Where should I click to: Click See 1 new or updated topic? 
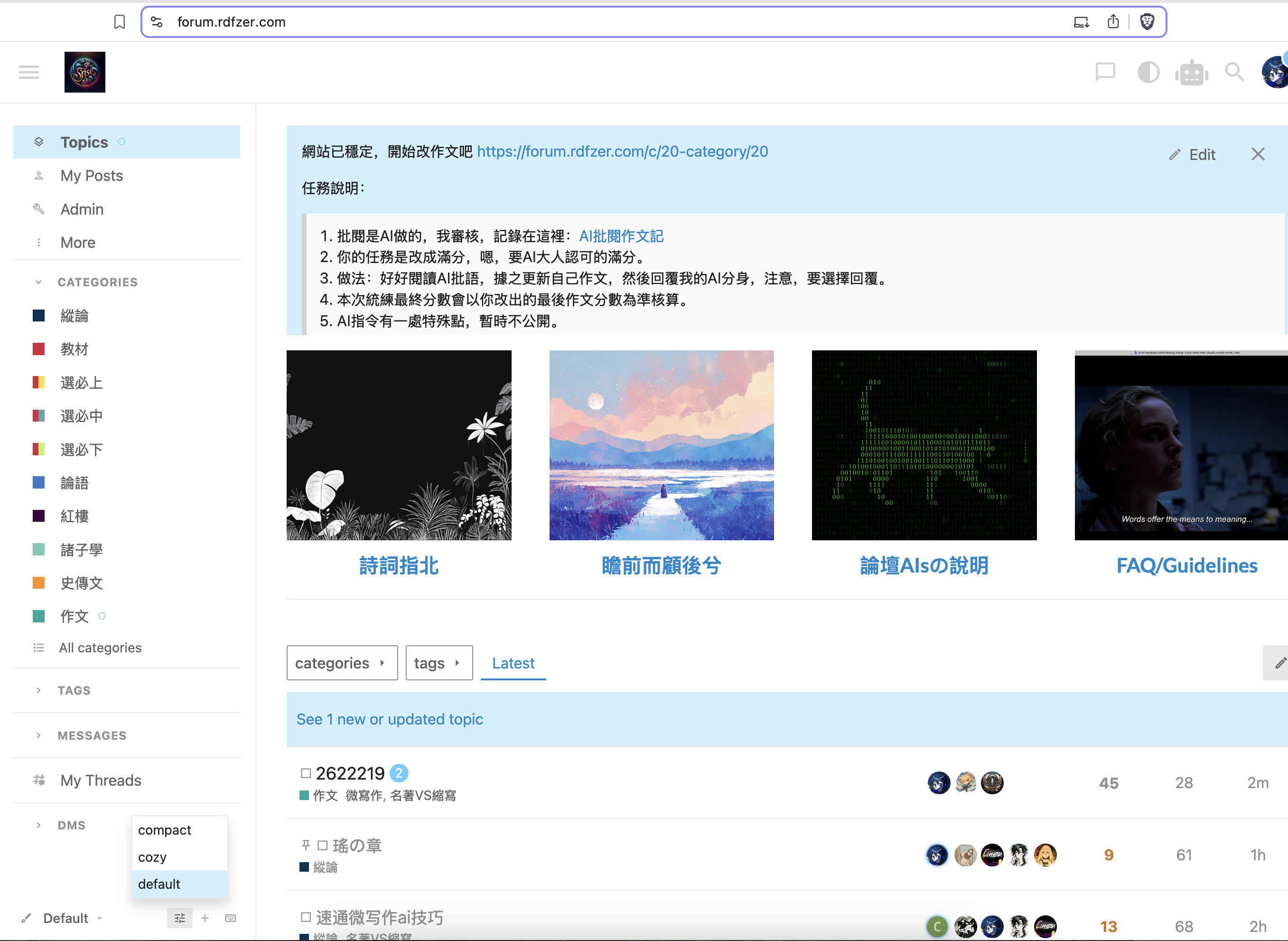point(390,719)
